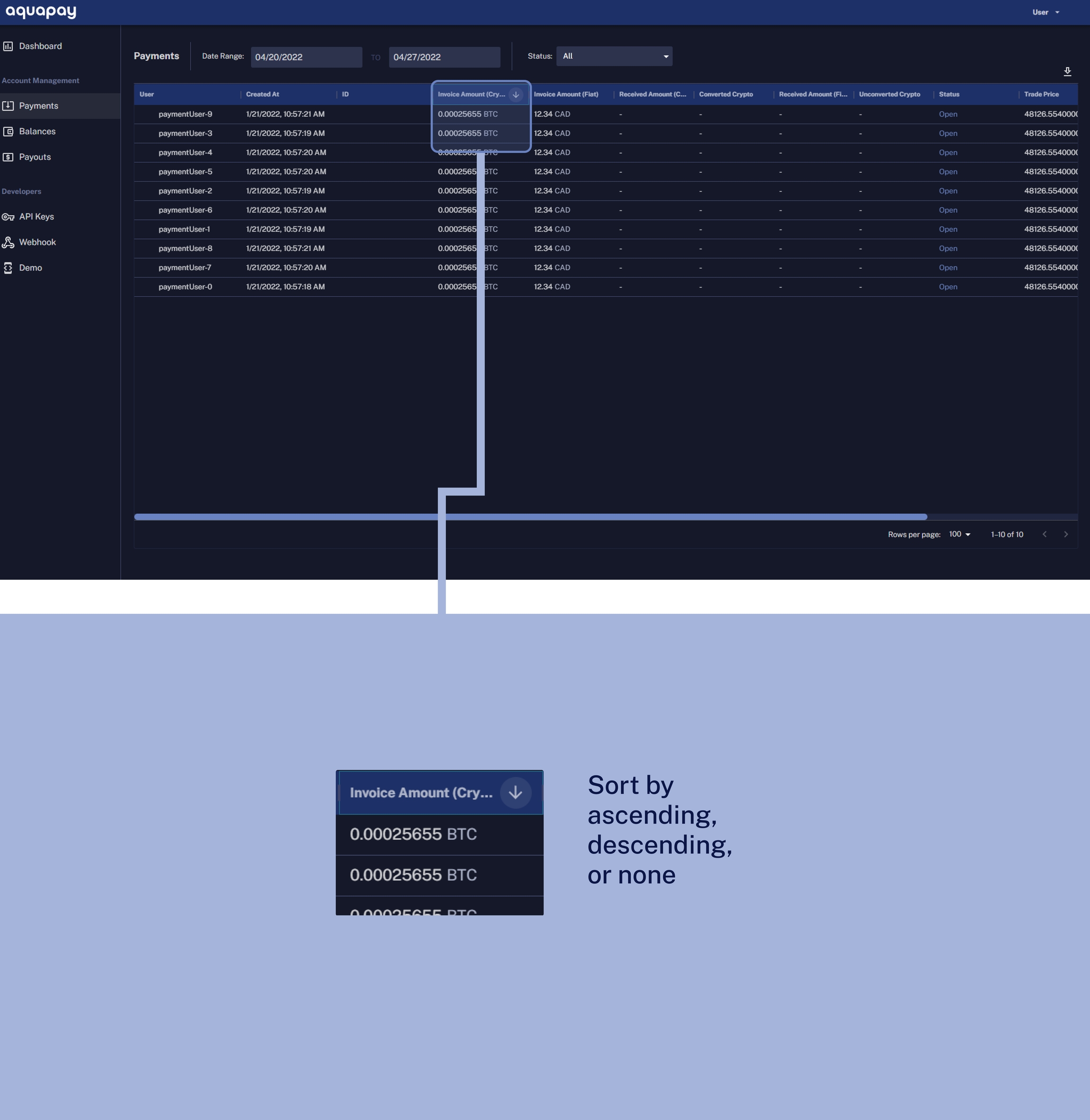This screenshot has width=1090, height=1120.
Task: Click the API Keys key icon
Action: pos(8,217)
